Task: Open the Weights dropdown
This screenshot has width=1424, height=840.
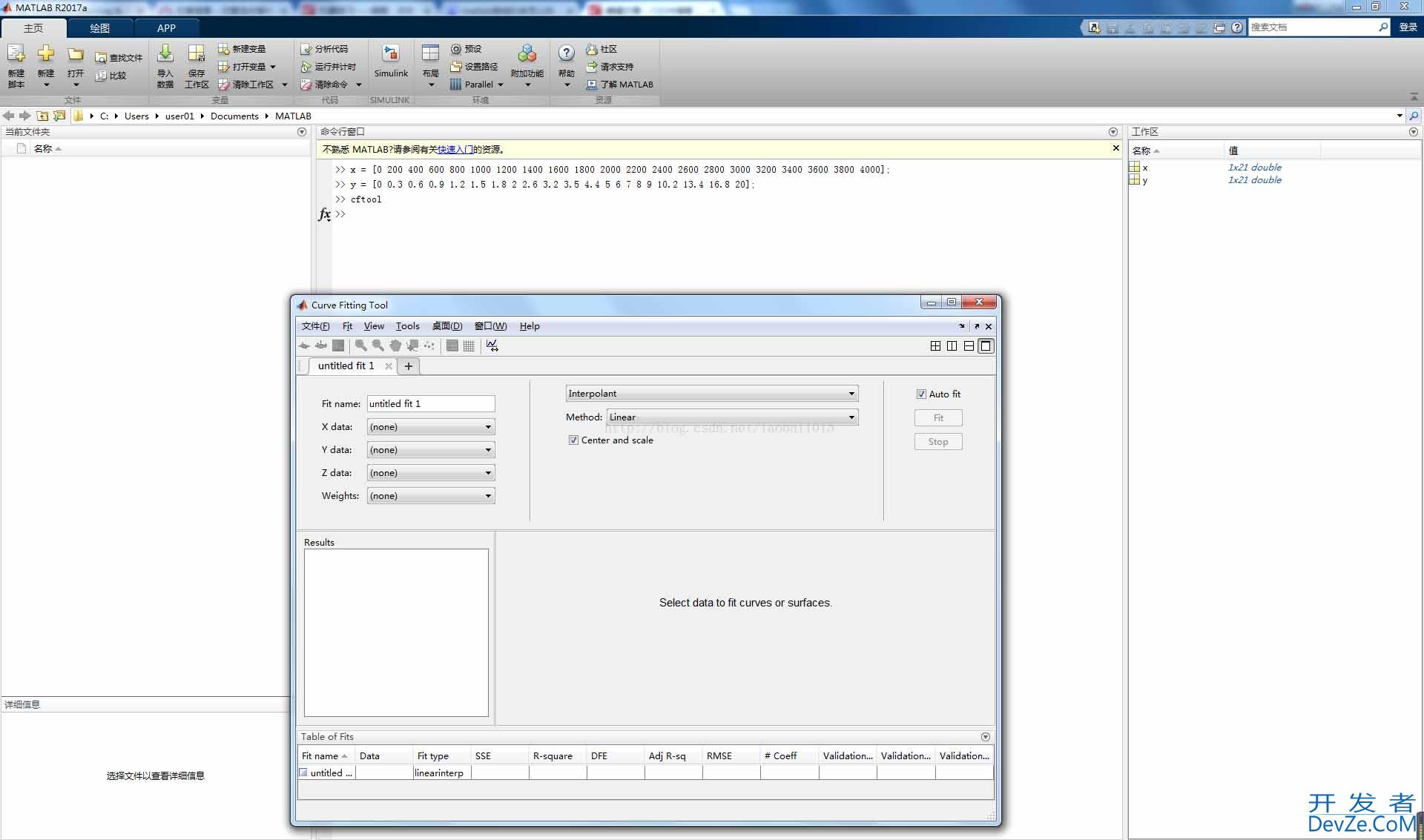Action: click(x=431, y=496)
